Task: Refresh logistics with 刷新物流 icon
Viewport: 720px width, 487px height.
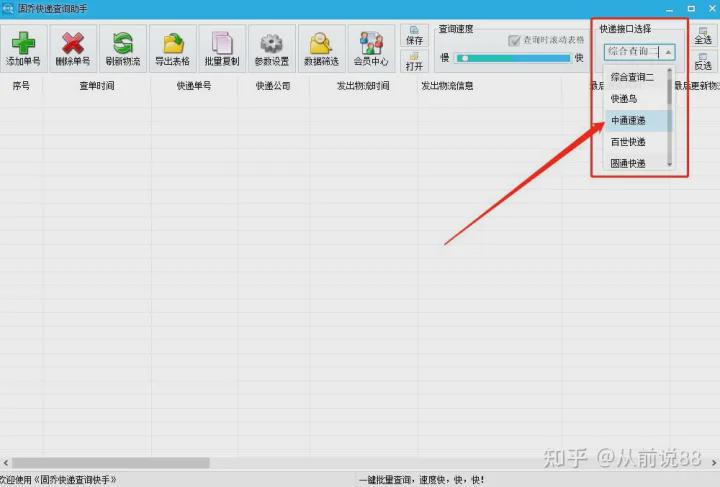Action: pyautogui.click(x=123, y=48)
